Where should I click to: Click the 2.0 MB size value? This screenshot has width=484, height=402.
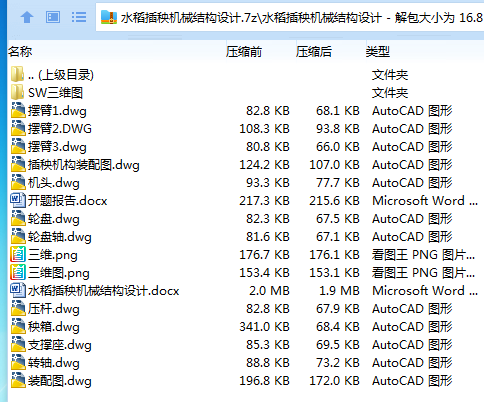(269, 291)
